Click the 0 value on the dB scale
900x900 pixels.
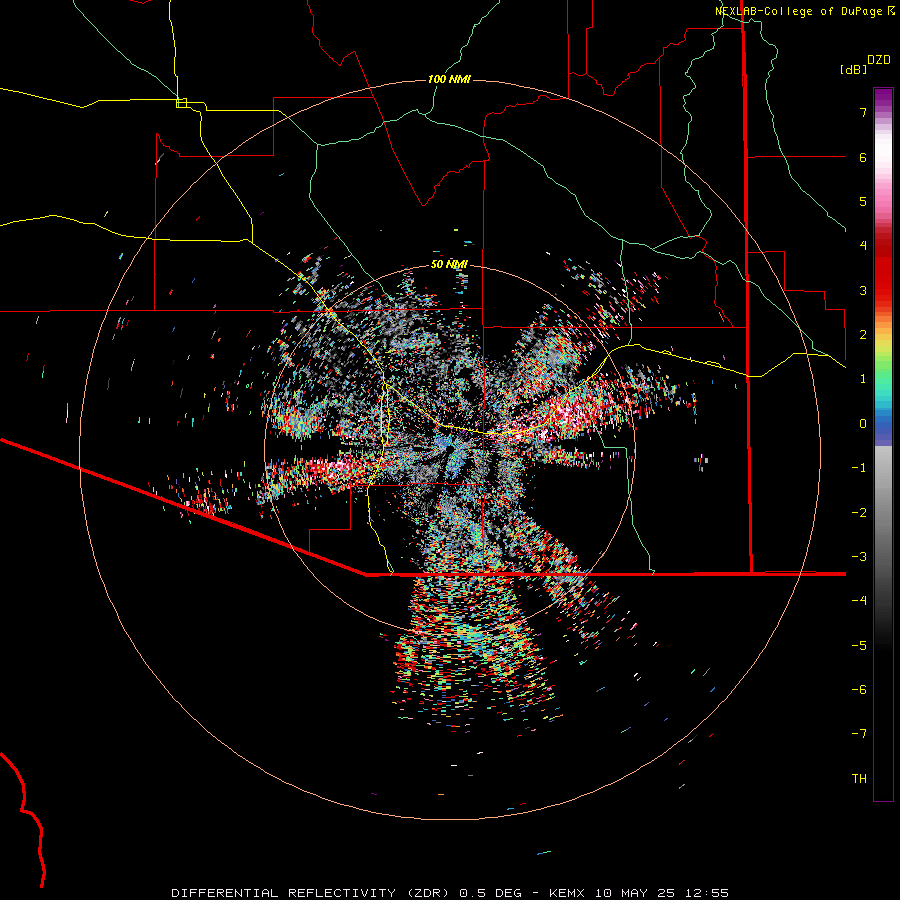pos(863,424)
